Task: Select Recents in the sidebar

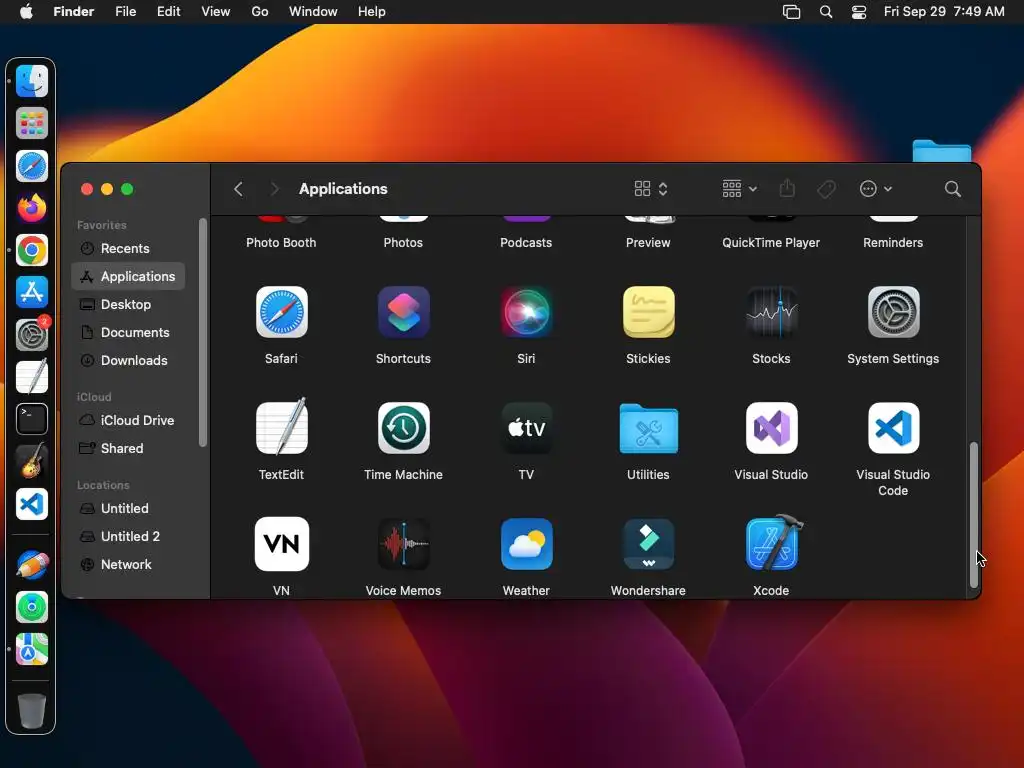Action: [128, 249]
